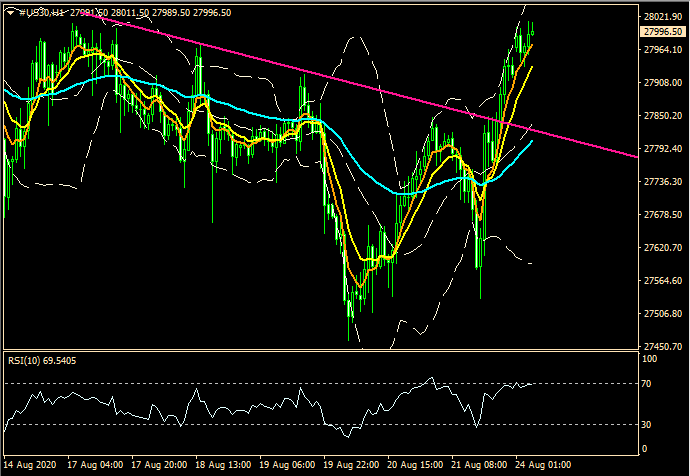Screen dimensions: 690x476
Task: Click the 0 value on RSI scale
Action: [x=645, y=448]
